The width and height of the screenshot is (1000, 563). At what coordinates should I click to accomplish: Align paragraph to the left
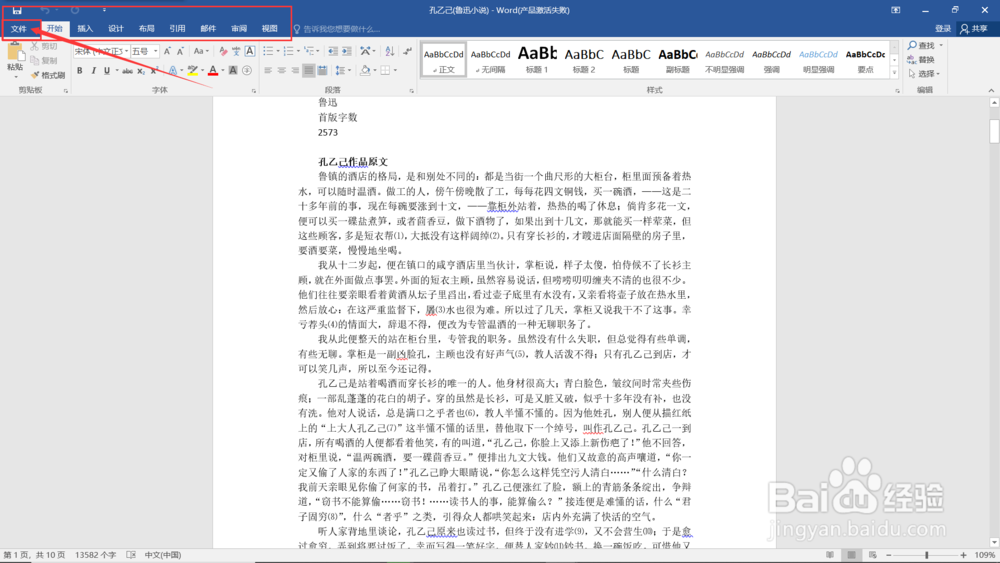[268, 70]
